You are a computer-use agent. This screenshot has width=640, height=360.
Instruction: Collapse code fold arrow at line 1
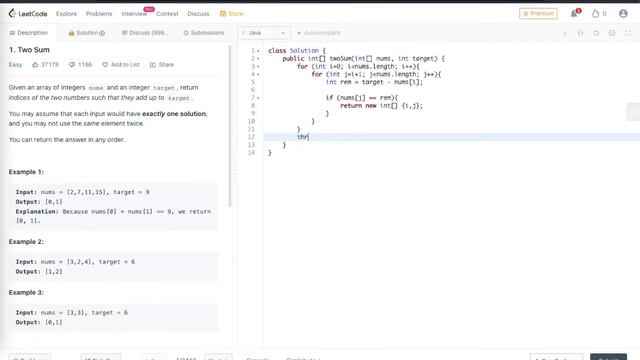(258, 51)
